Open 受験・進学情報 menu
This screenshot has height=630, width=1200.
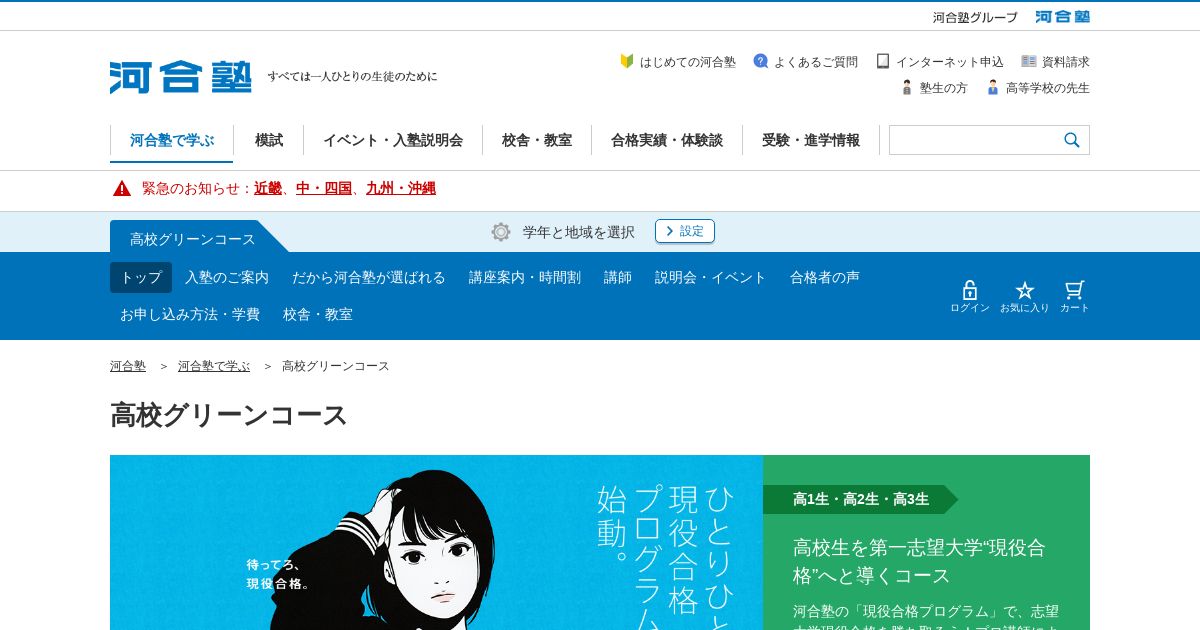(x=811, y=140)
